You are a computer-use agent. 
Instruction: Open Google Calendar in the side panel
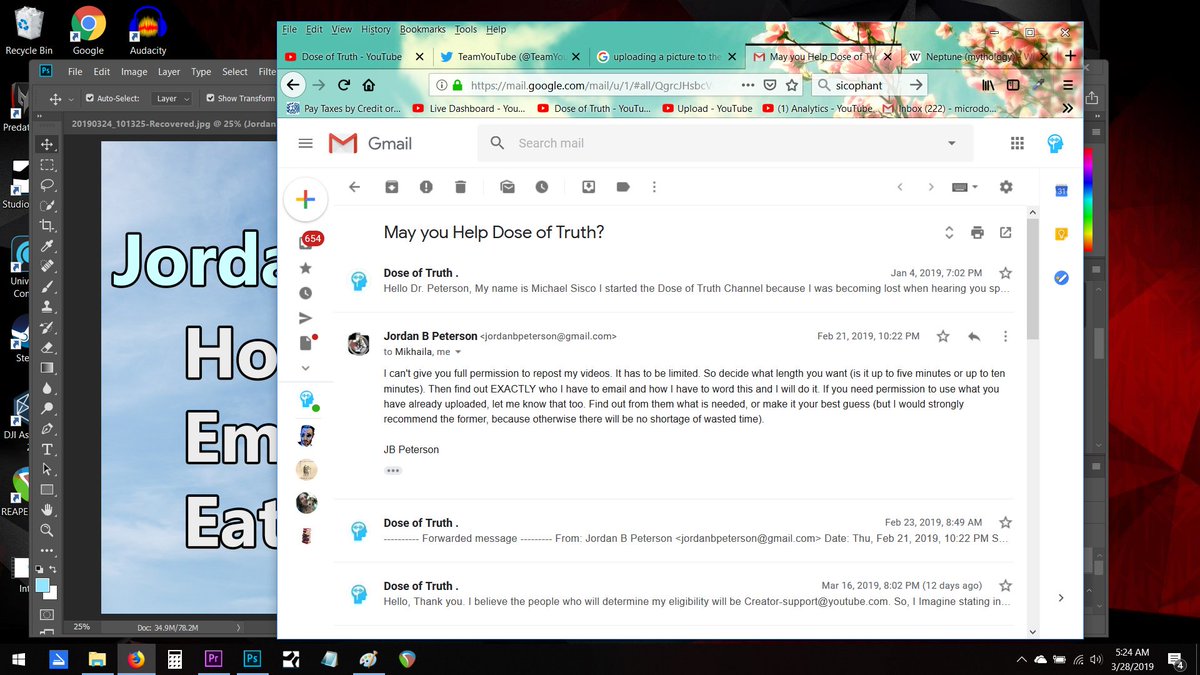point(1061,191)
